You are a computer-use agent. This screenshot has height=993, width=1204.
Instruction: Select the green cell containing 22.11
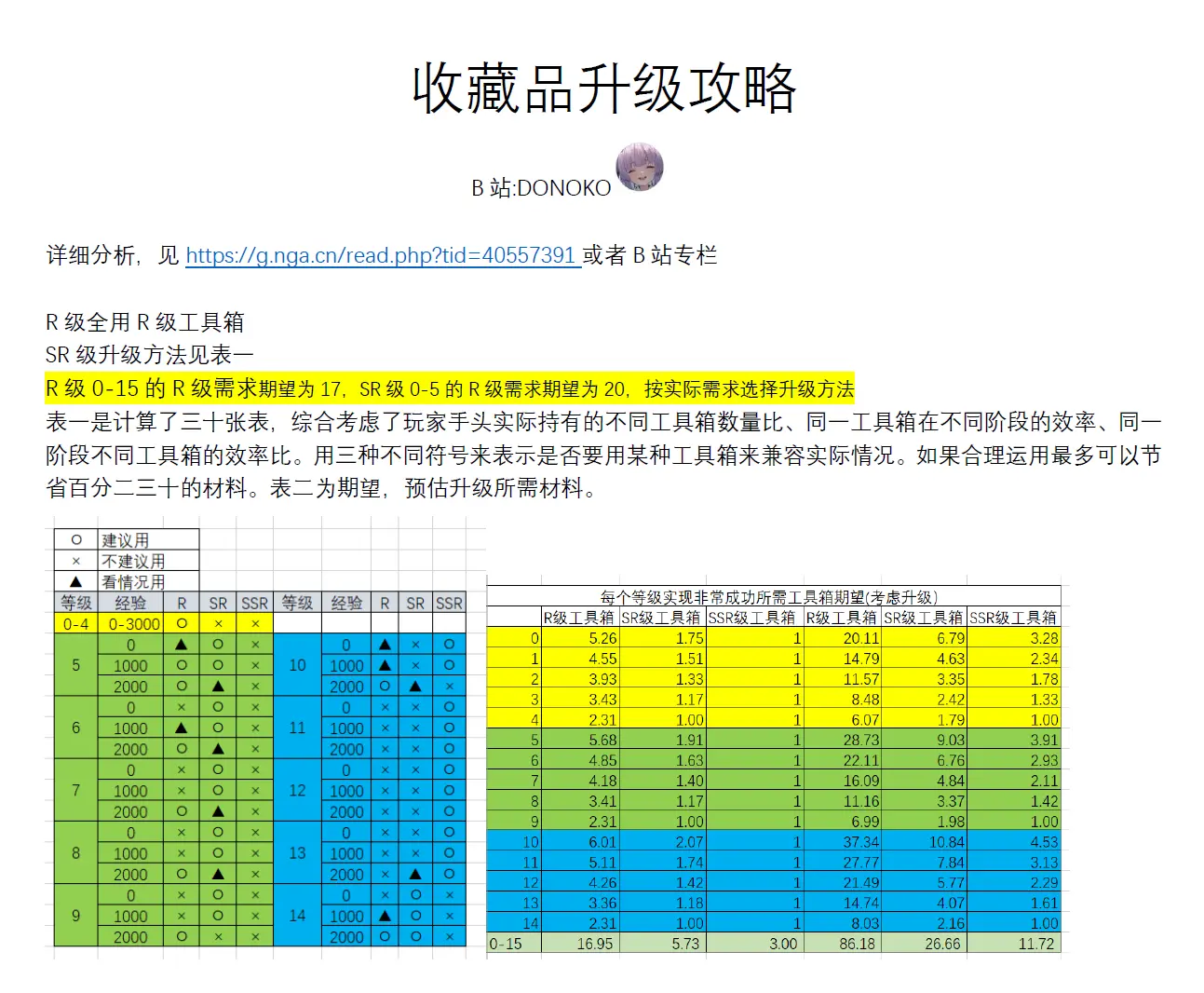(x=842, y=760)
